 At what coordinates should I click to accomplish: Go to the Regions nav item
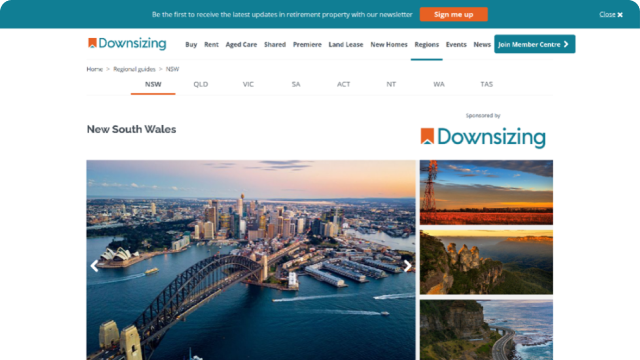click(x=427, y=44)
